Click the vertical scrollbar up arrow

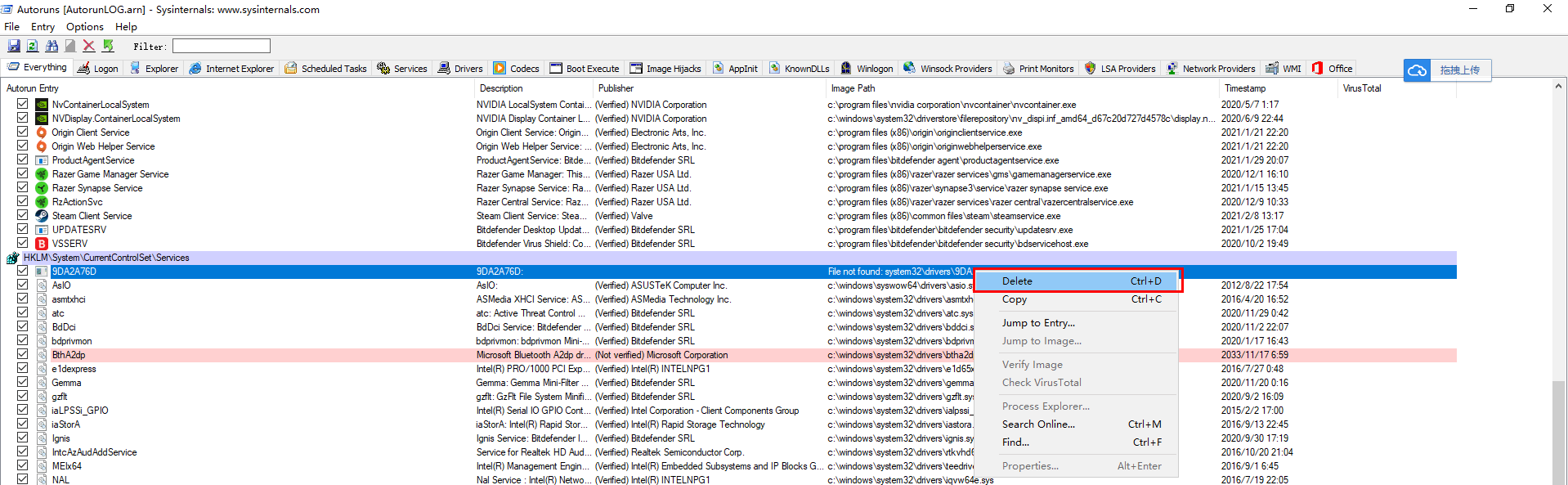(x=1559, y=86)
